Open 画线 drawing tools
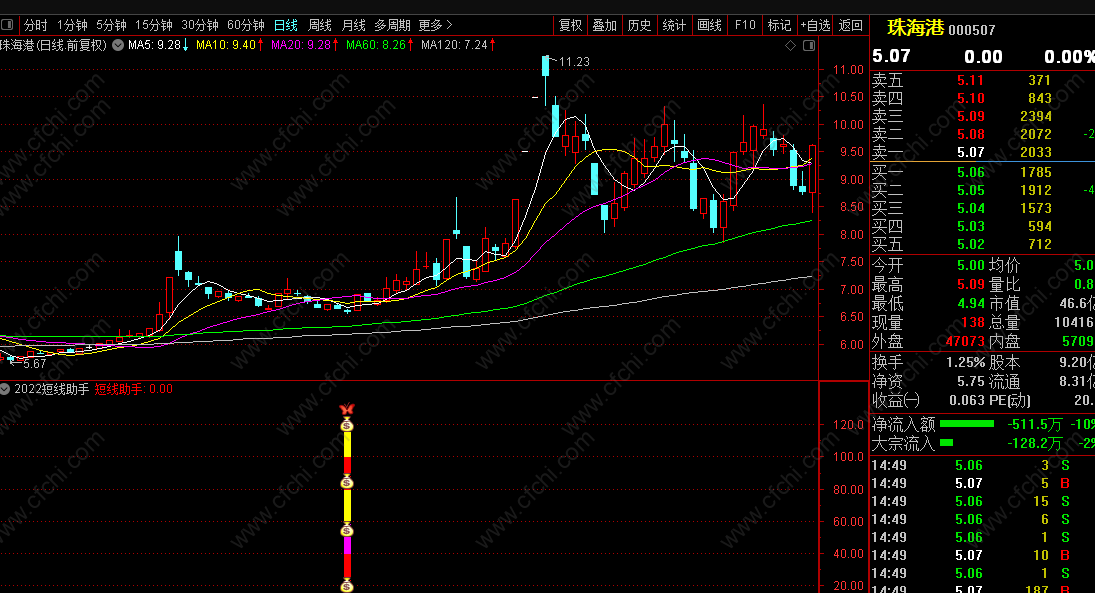The image size is (1095, 593). tap(710, 25)
